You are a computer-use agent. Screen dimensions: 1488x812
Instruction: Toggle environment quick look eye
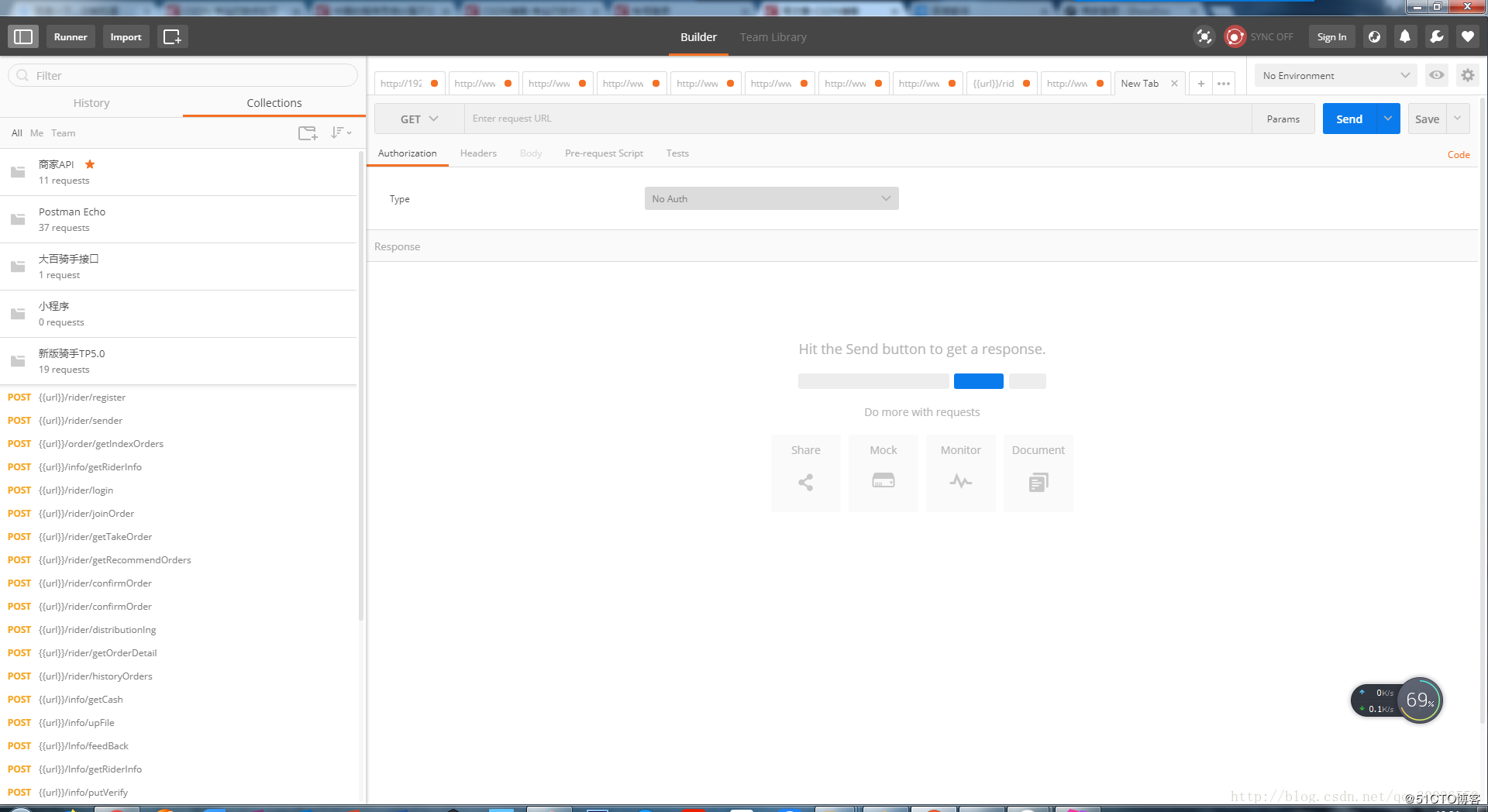point(1436,75)
